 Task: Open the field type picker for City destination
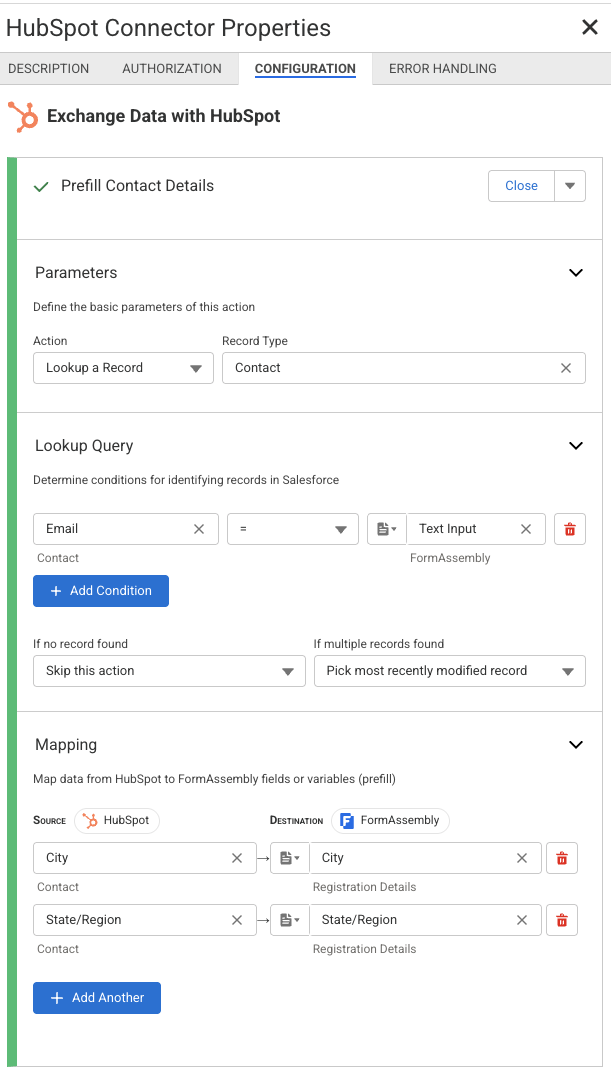[x=290, y=858]
